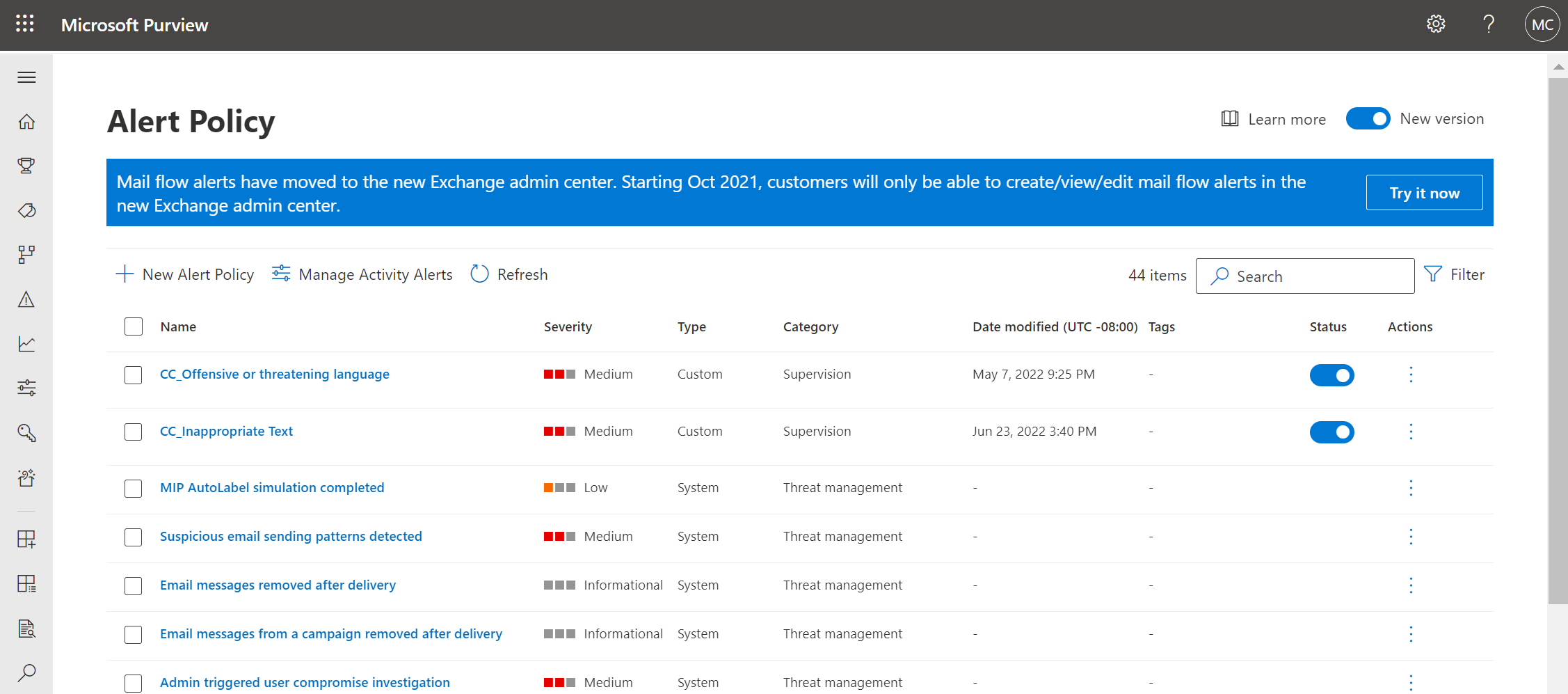
Task: Open the app launcher waffle icon
Action: pos(25,24)
